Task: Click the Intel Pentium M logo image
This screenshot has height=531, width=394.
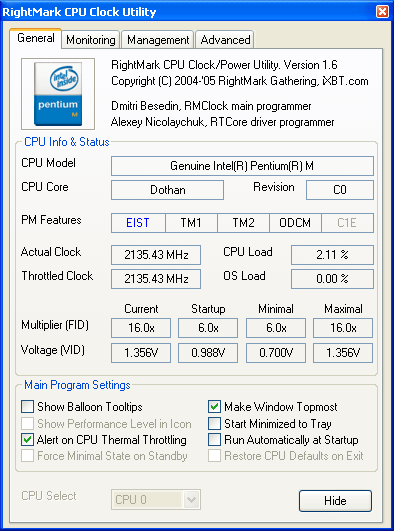Action: pos(58,94)
